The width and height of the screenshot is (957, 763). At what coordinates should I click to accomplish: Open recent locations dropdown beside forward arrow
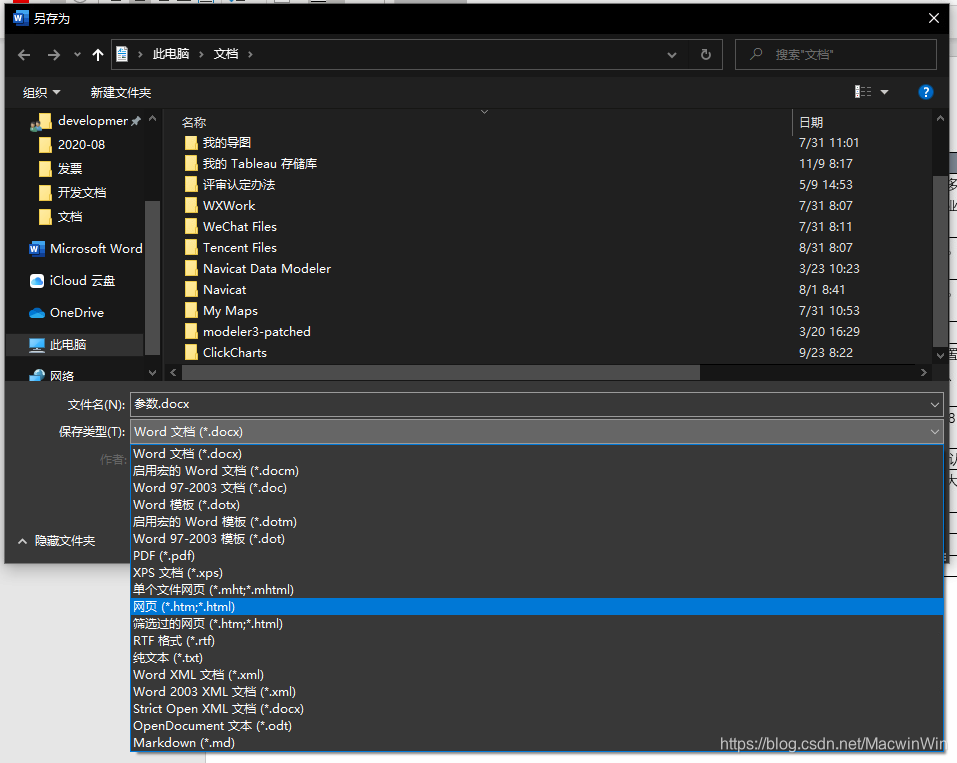[x=77, y=55]
